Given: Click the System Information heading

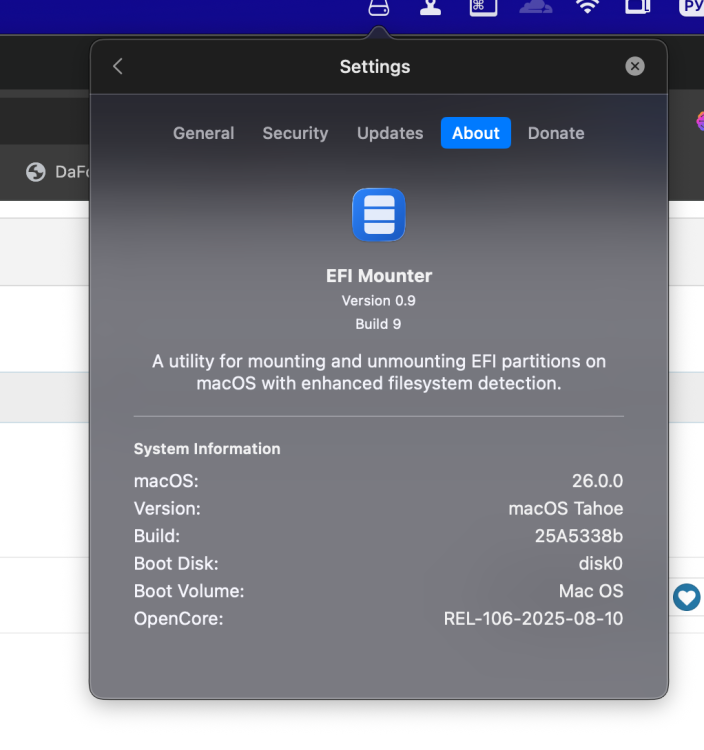Looking at the screenshot, I should [x=207, y=449].
